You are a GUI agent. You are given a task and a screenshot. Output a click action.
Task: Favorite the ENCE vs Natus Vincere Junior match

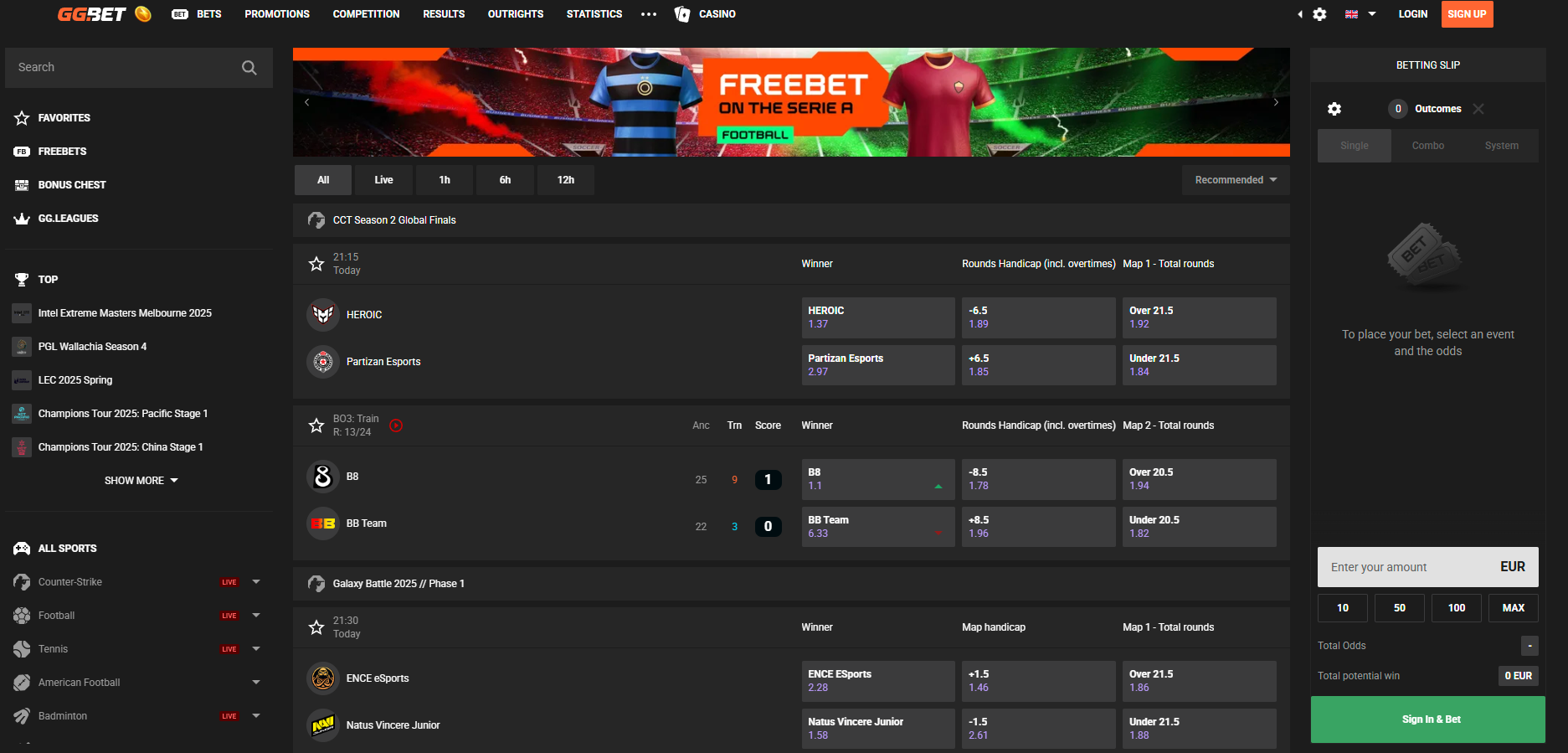(x=316, y=627)
